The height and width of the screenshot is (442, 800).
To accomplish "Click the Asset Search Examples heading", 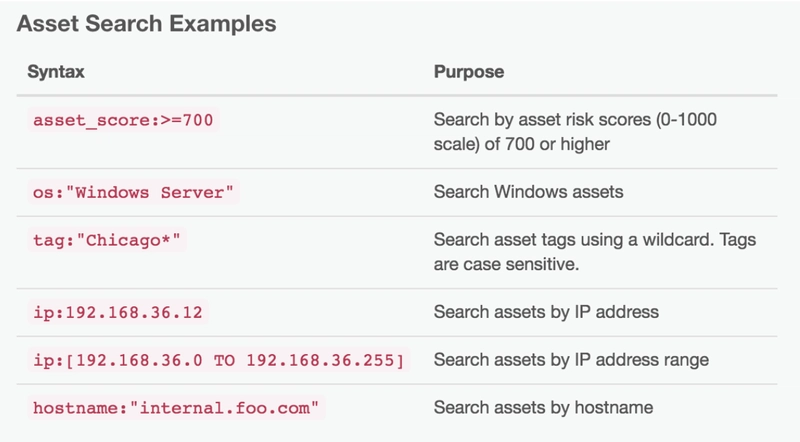I will point(146,23).
